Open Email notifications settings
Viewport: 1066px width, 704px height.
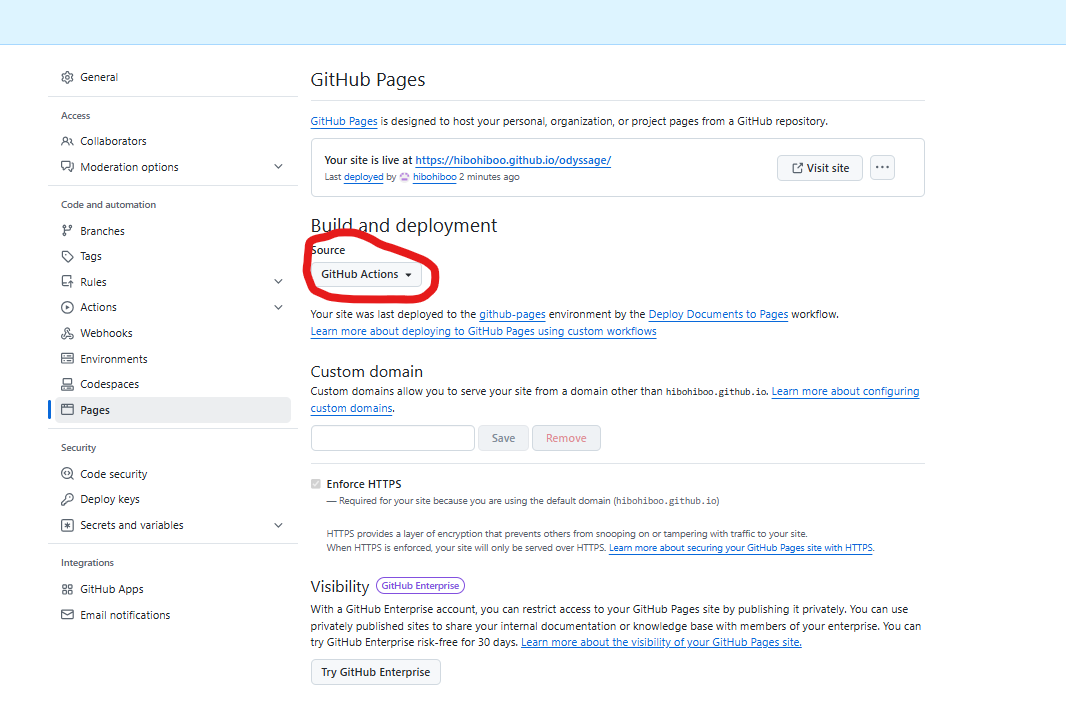[x=125, y=615]
